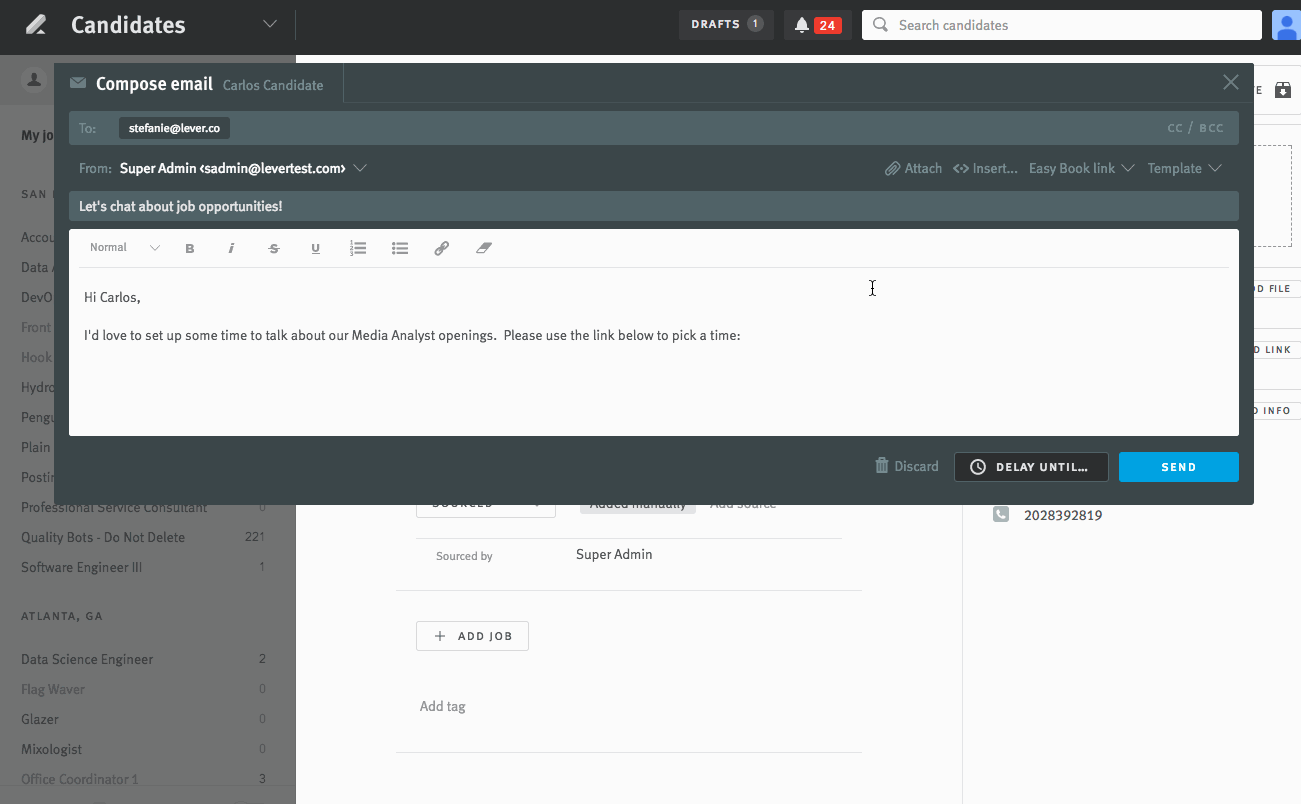The width and height of the screenshot is (1301, 804).
Task: Click the Delay Until button
Action: [x=1031, y=467]
